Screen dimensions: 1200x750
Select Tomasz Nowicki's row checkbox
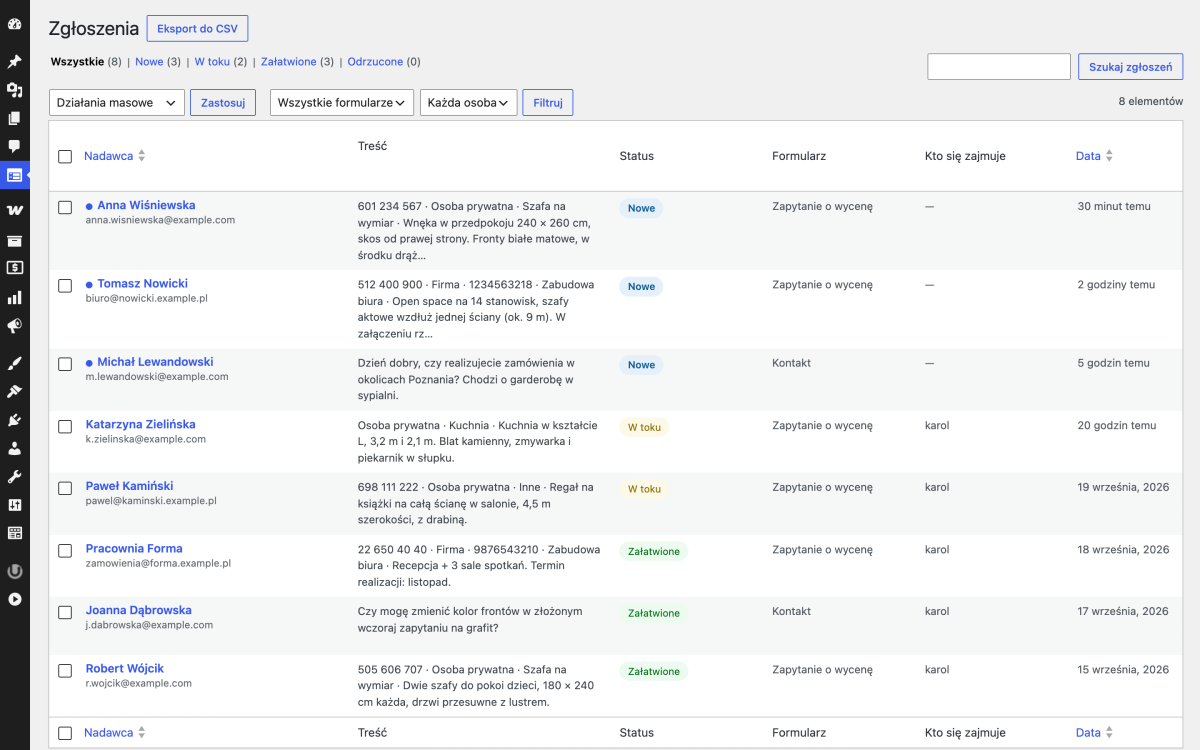pyautogui.click(x=65, y=285)
